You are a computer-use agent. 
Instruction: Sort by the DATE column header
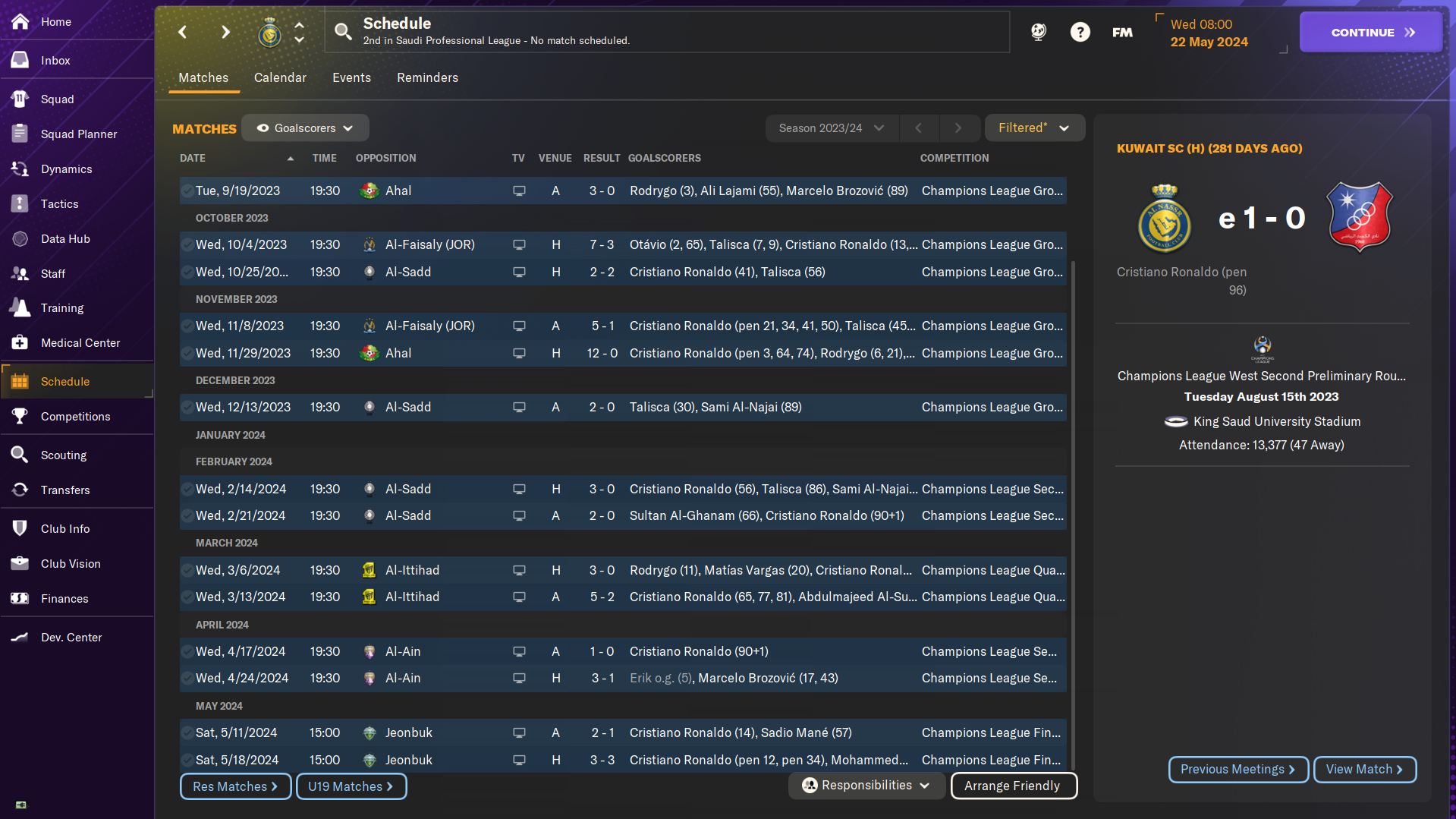[x=193, y=158]
